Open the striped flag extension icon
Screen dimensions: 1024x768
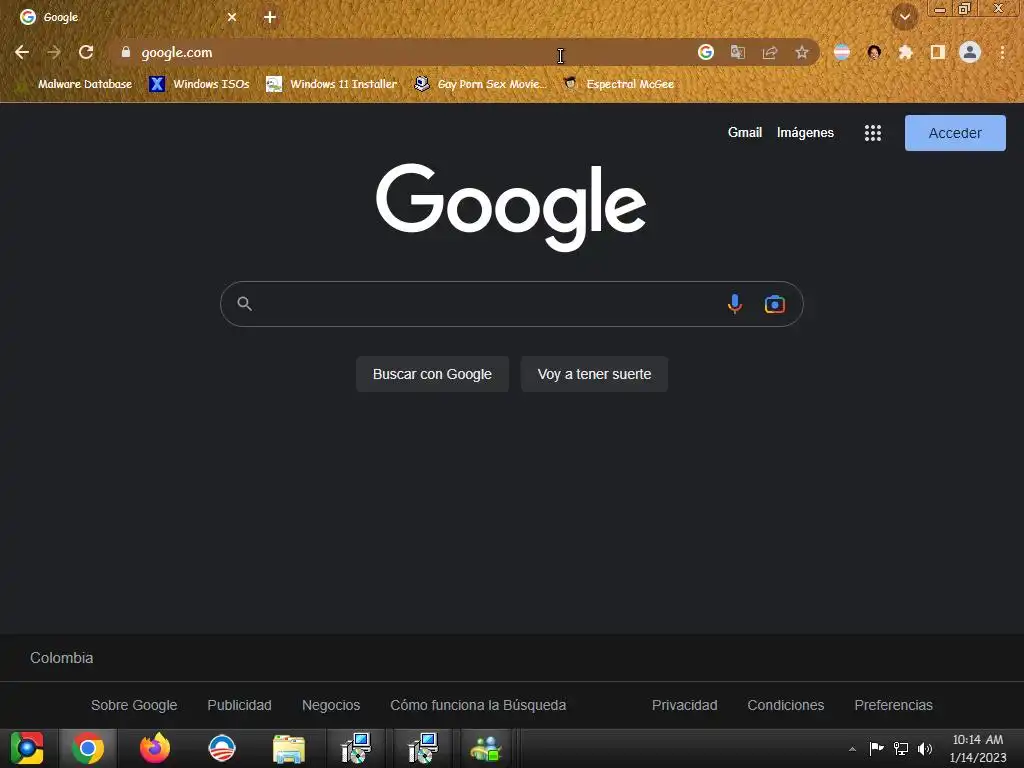pos(842,52)
